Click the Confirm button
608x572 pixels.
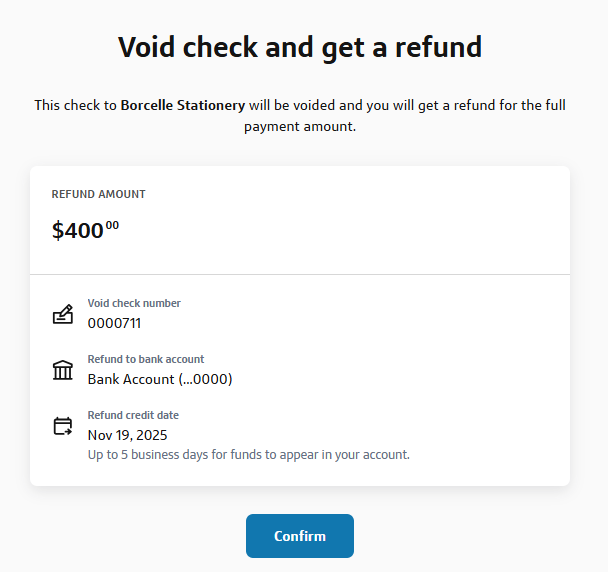pos(300,536)
